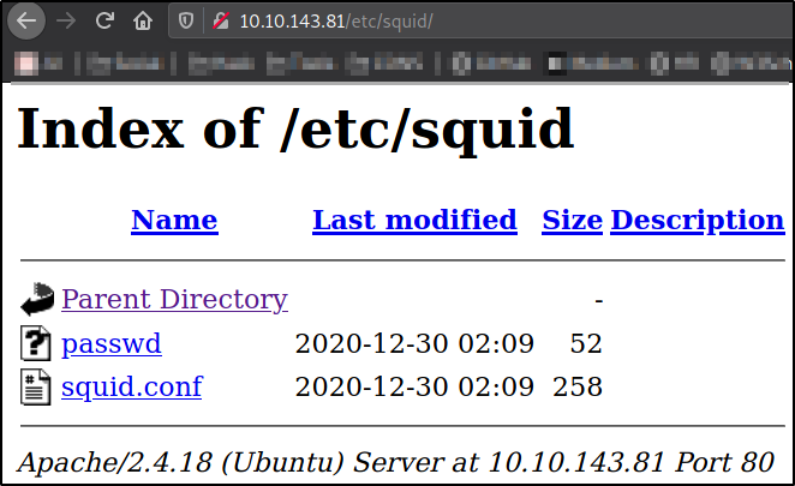Open the squid.conf file link
Screen dimensions: 795x486
point(132,387)
